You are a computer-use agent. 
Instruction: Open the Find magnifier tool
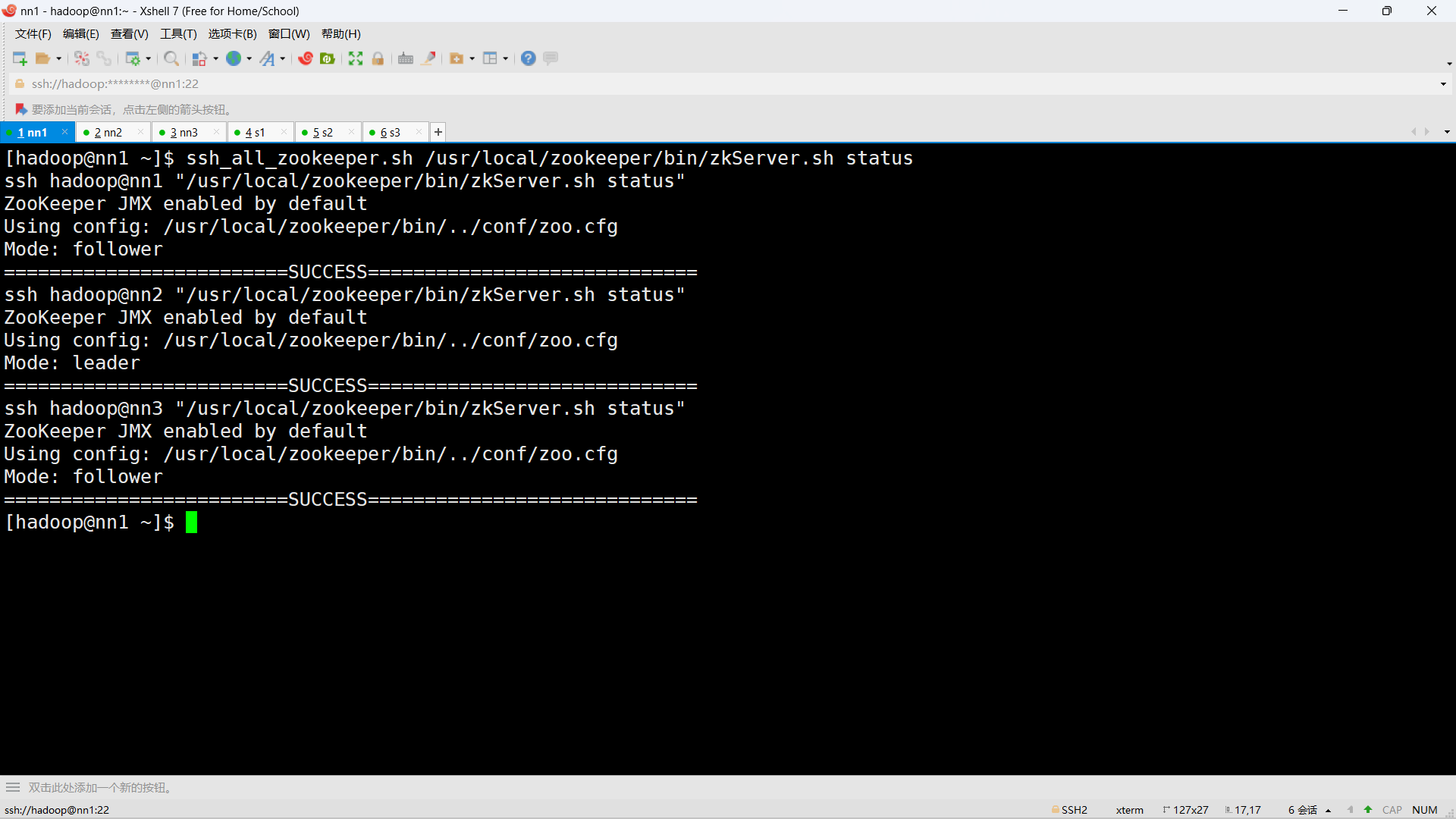pos(171,58)
